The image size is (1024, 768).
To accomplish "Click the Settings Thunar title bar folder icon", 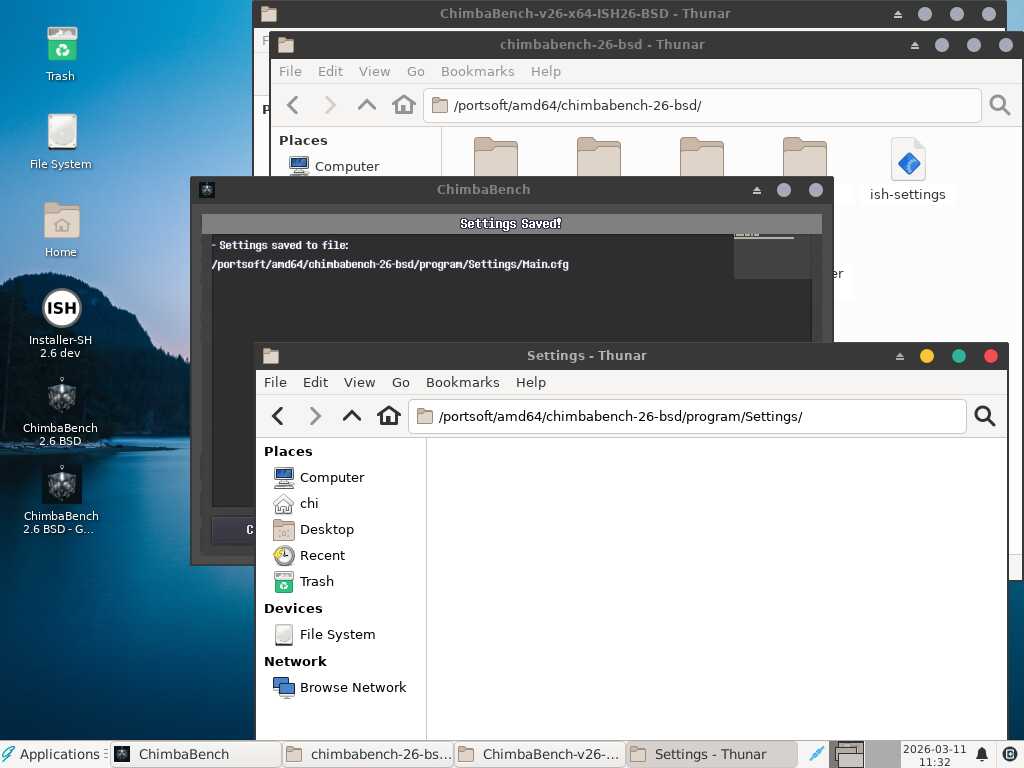I will point(271,356).
